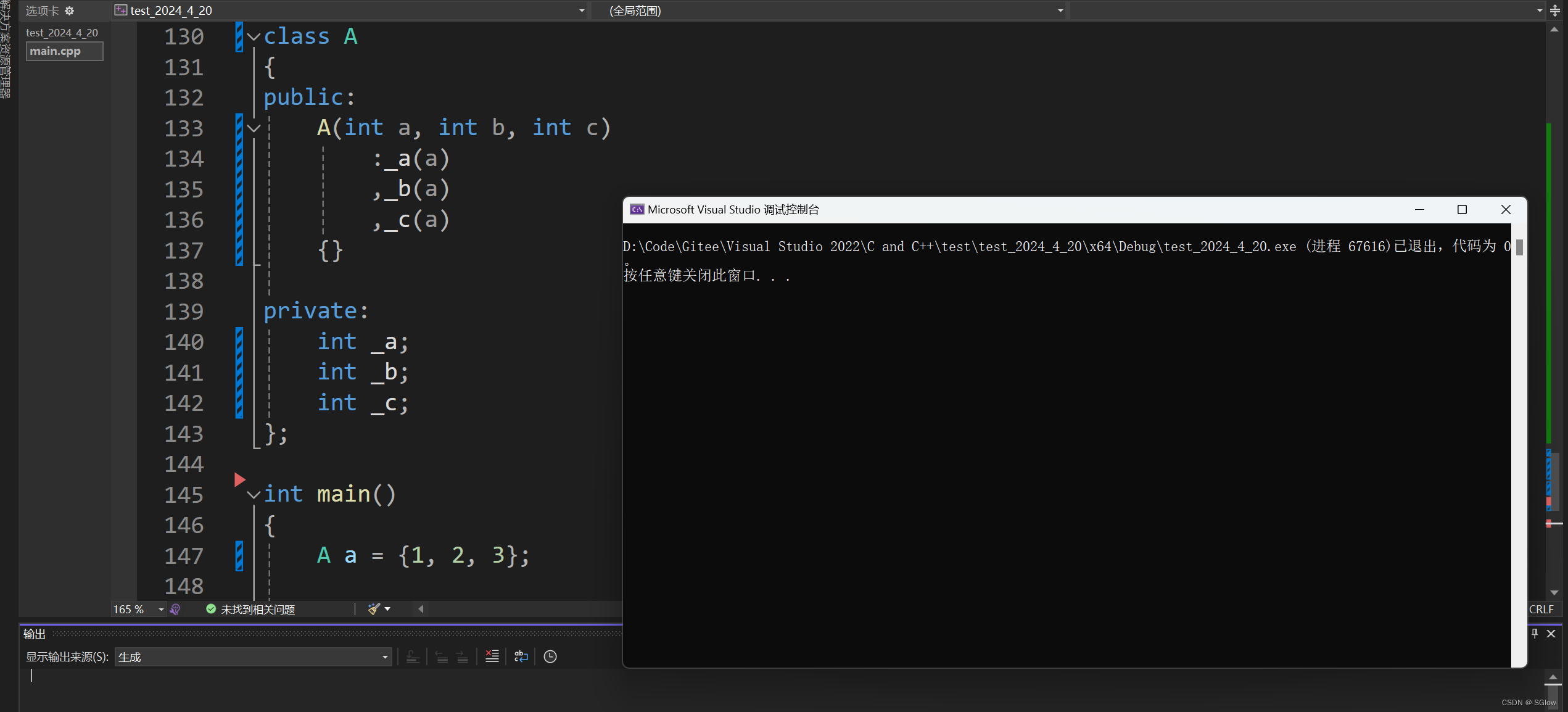1568x712 pixels.
Task: Click the CRLF line ending indicator
Action: [x=1541, y=609]
